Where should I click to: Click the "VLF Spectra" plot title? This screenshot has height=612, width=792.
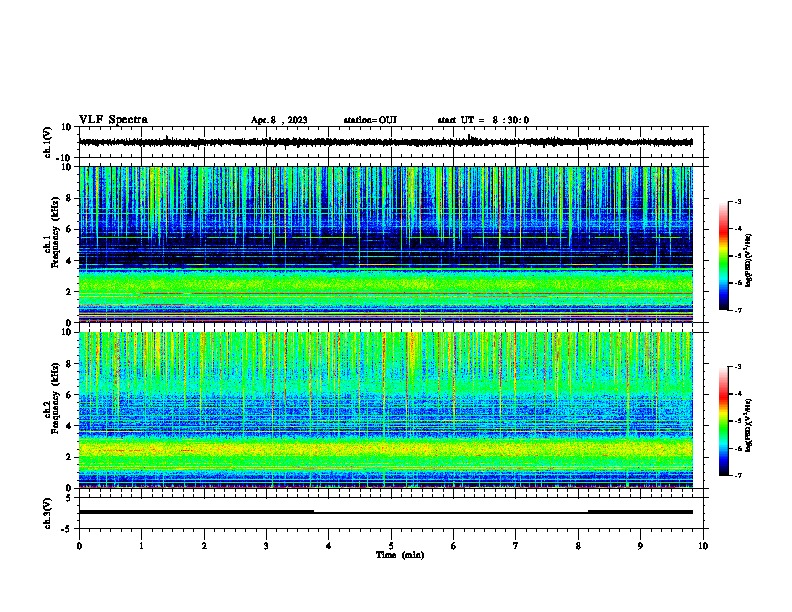point(113,120)
